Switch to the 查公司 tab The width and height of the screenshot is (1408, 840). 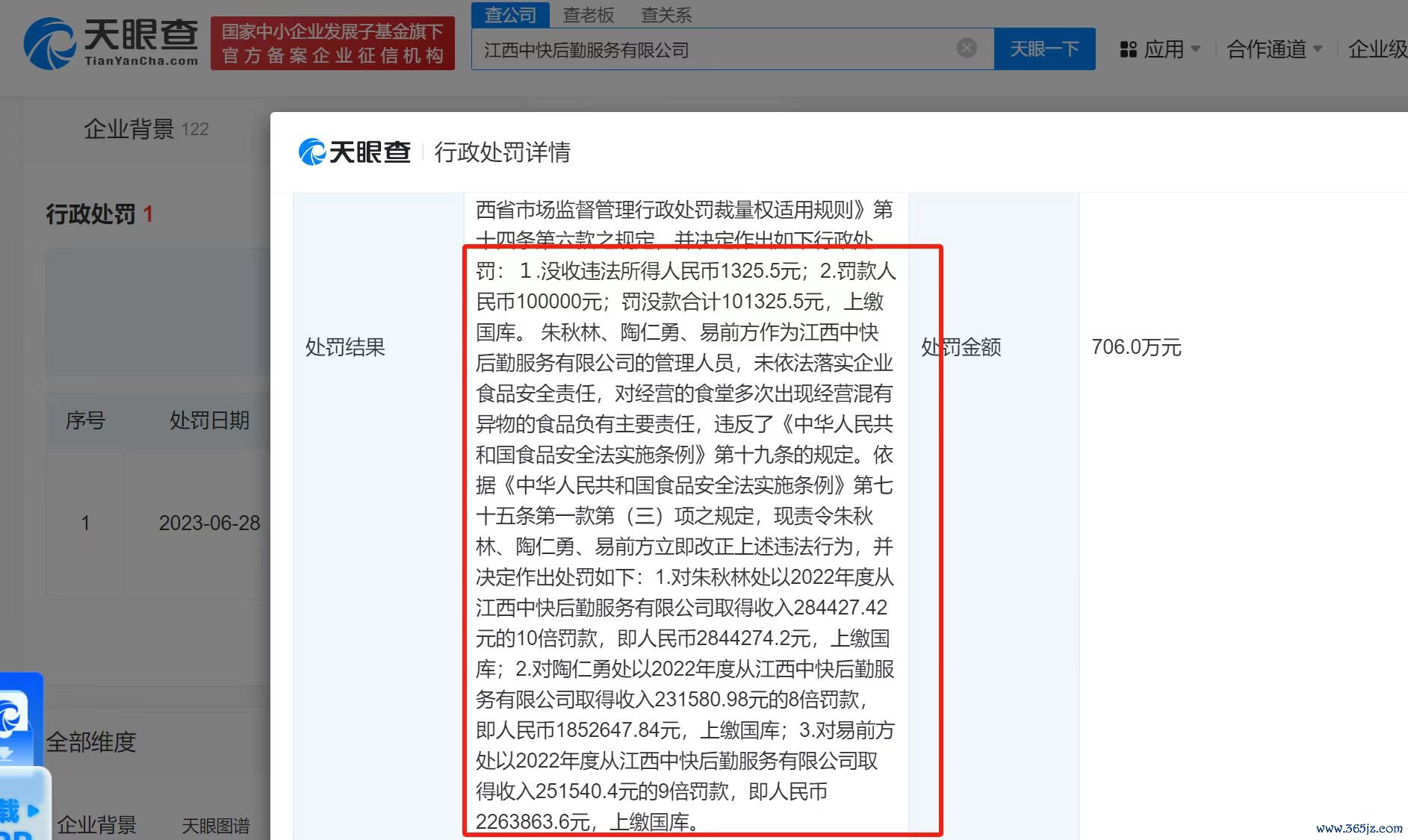point(510,14)
